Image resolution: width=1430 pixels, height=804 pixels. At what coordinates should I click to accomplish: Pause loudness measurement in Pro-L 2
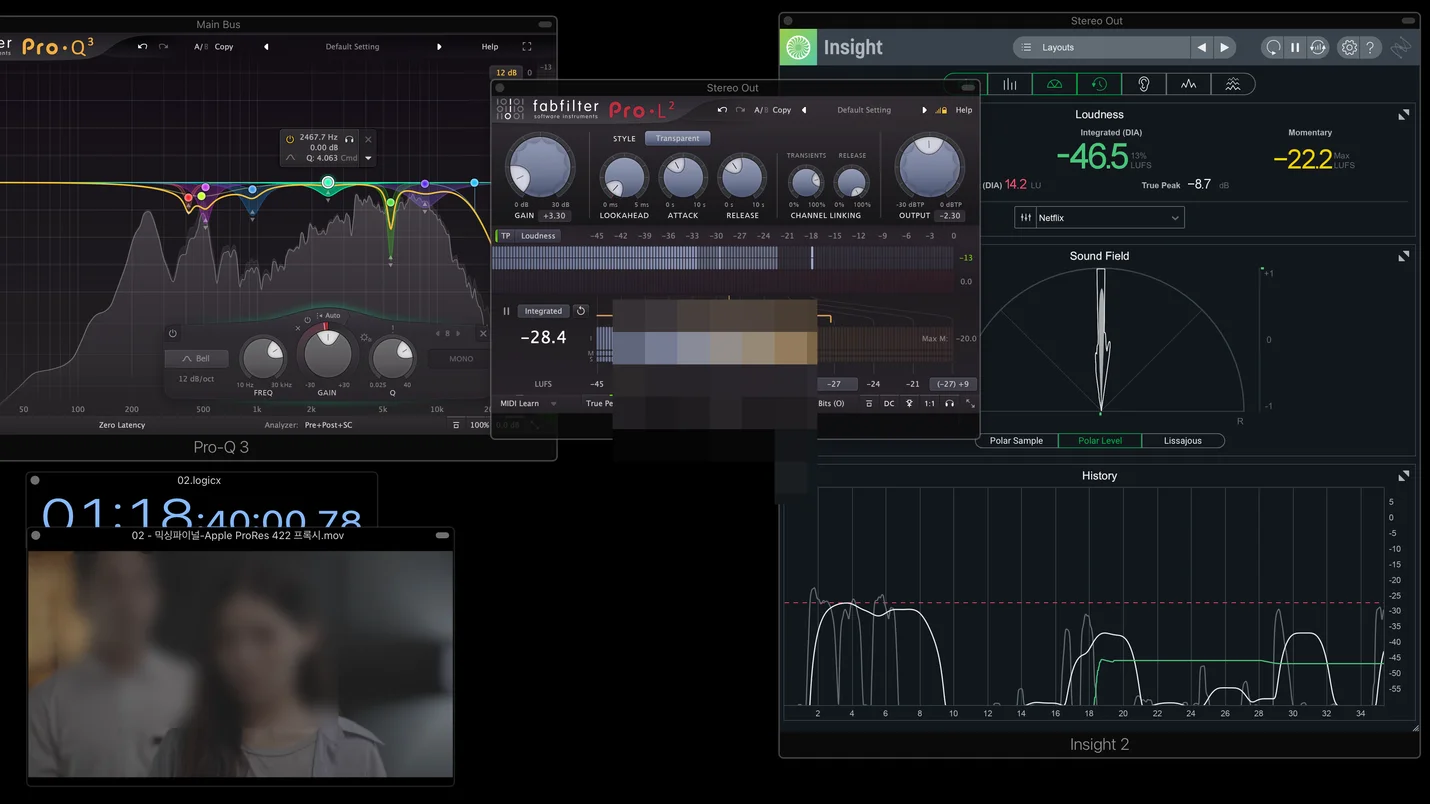[506, 311]
